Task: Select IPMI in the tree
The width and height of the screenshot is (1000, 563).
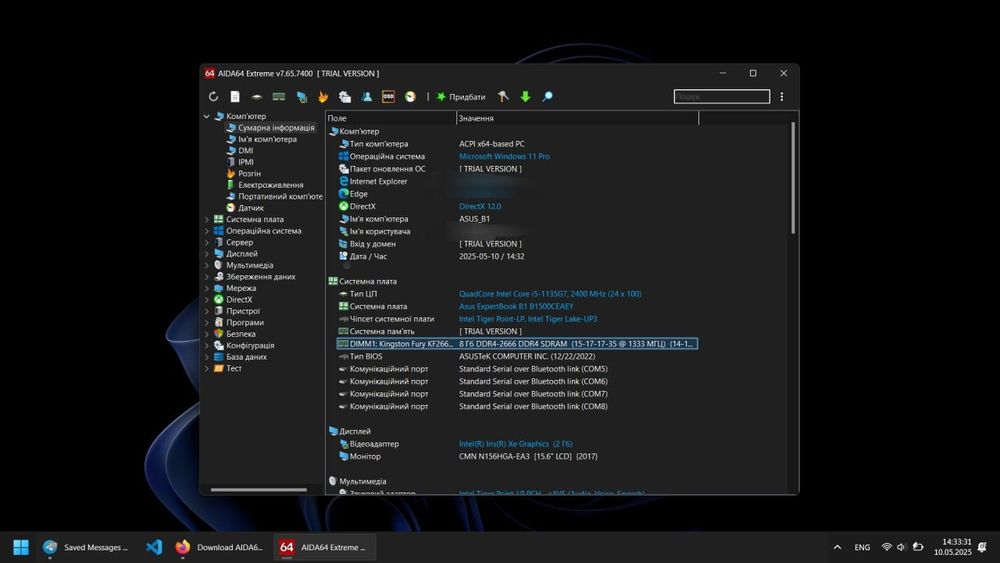Action: 246,162
